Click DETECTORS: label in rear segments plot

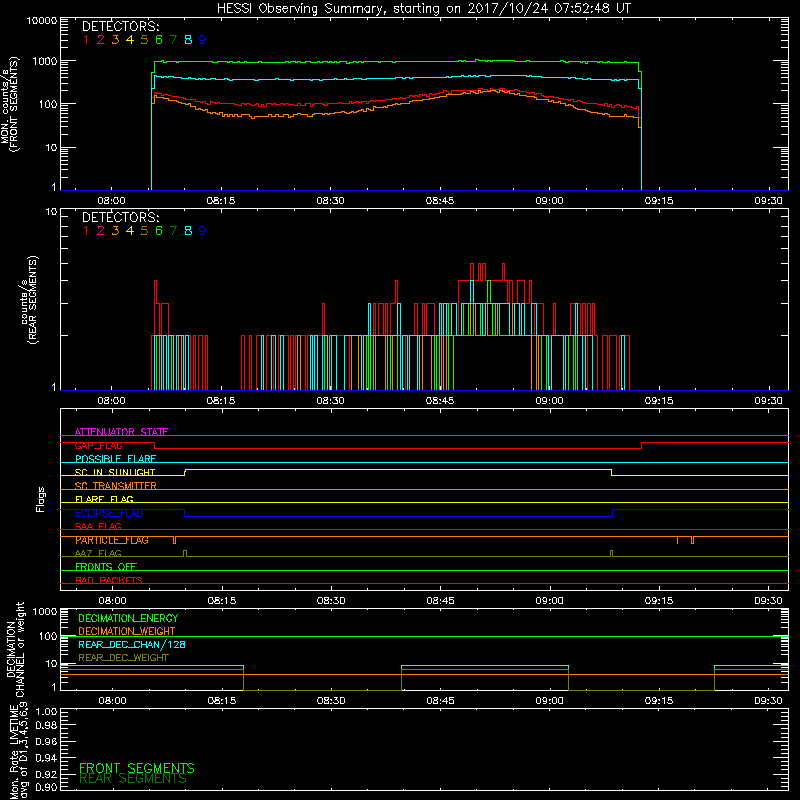point(120,217)
